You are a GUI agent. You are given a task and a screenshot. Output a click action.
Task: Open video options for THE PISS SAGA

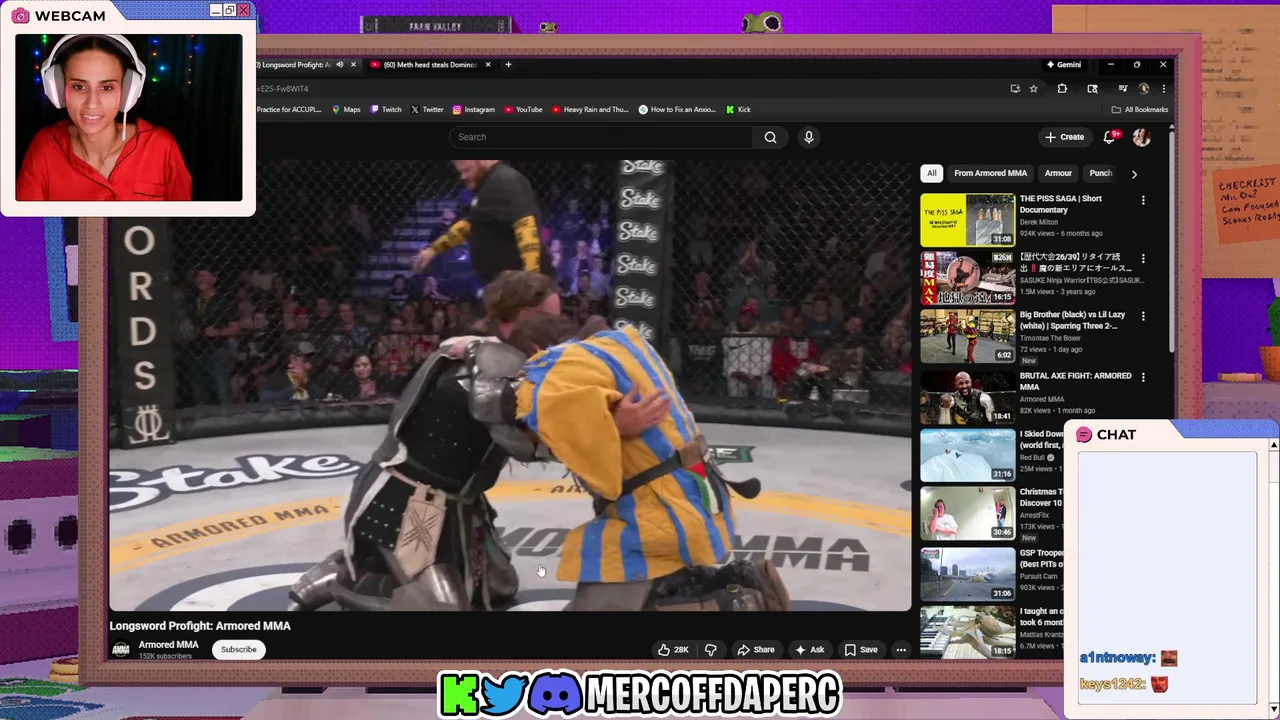(x=1143, y=200)
